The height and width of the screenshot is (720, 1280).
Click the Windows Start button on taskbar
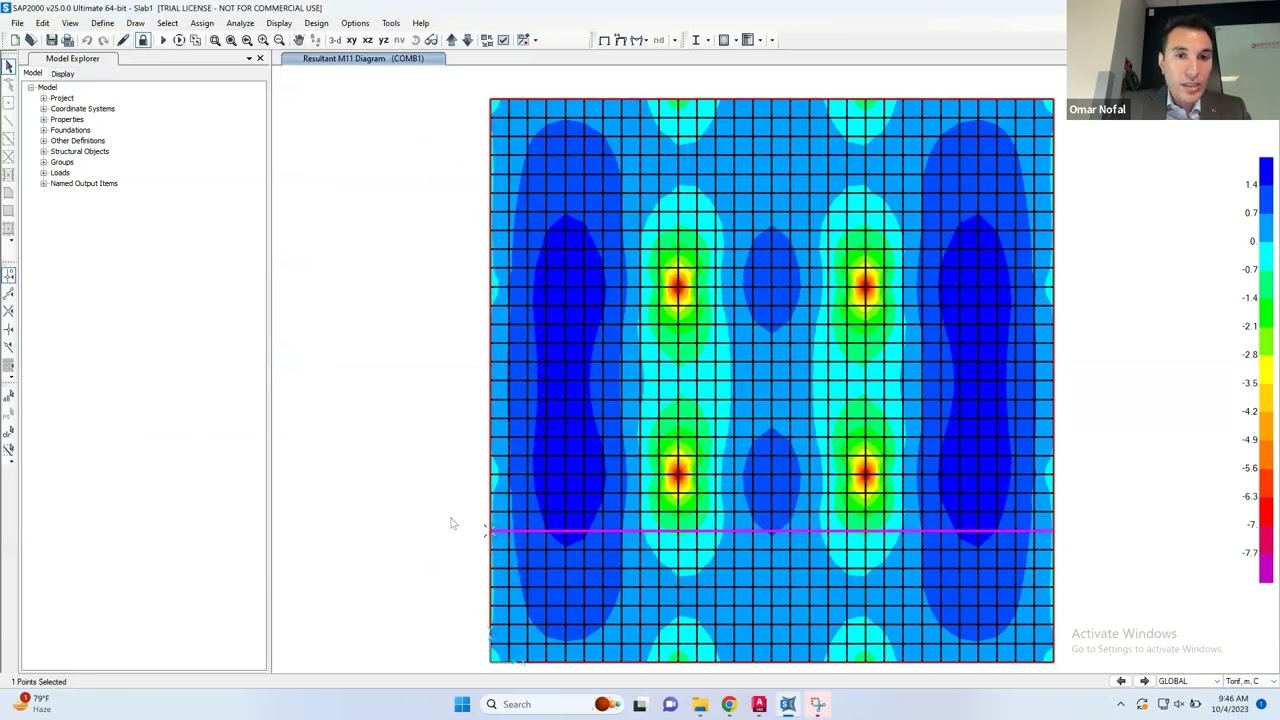[462, 704]
